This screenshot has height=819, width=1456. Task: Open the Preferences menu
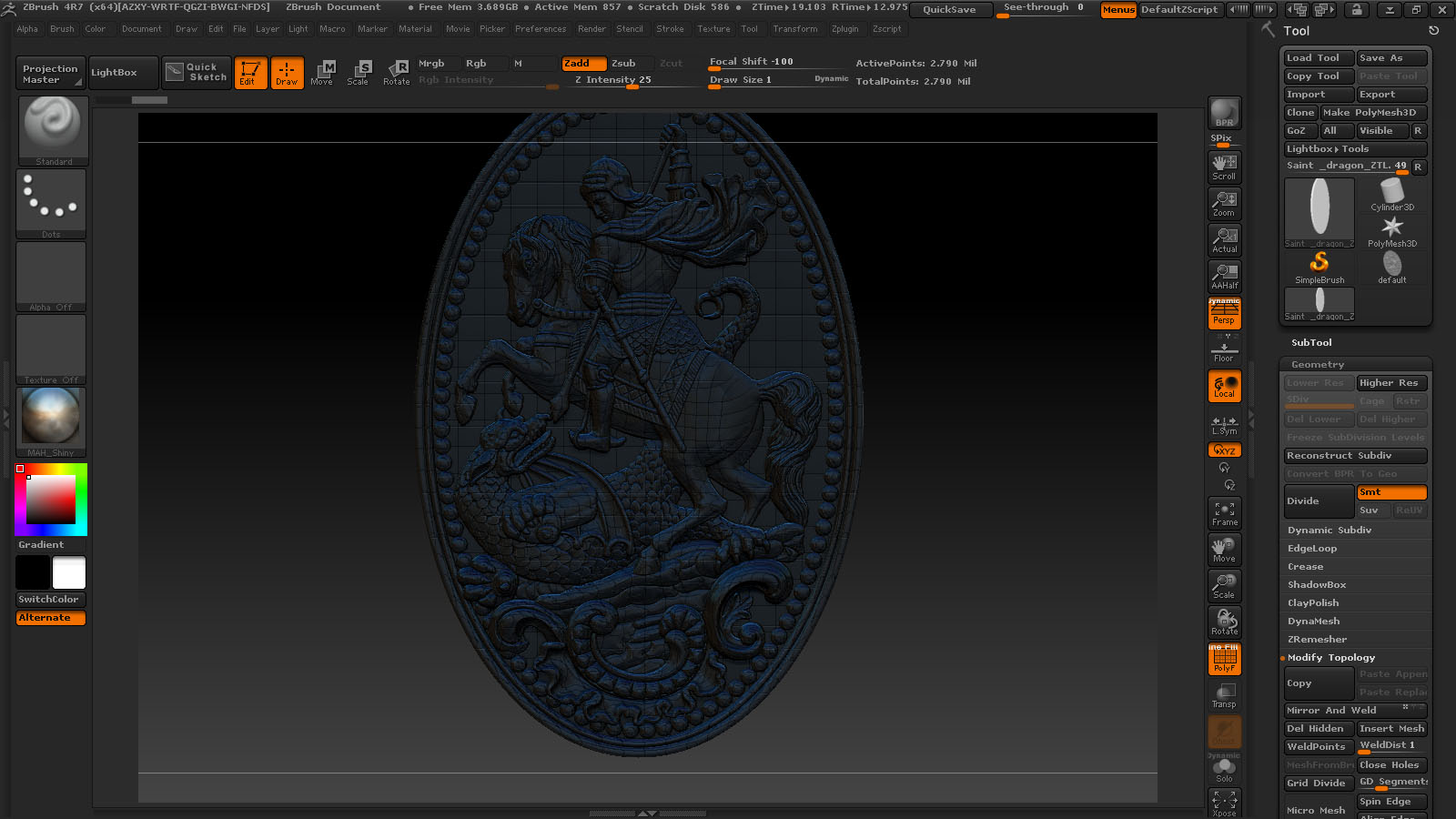point(541,29)
